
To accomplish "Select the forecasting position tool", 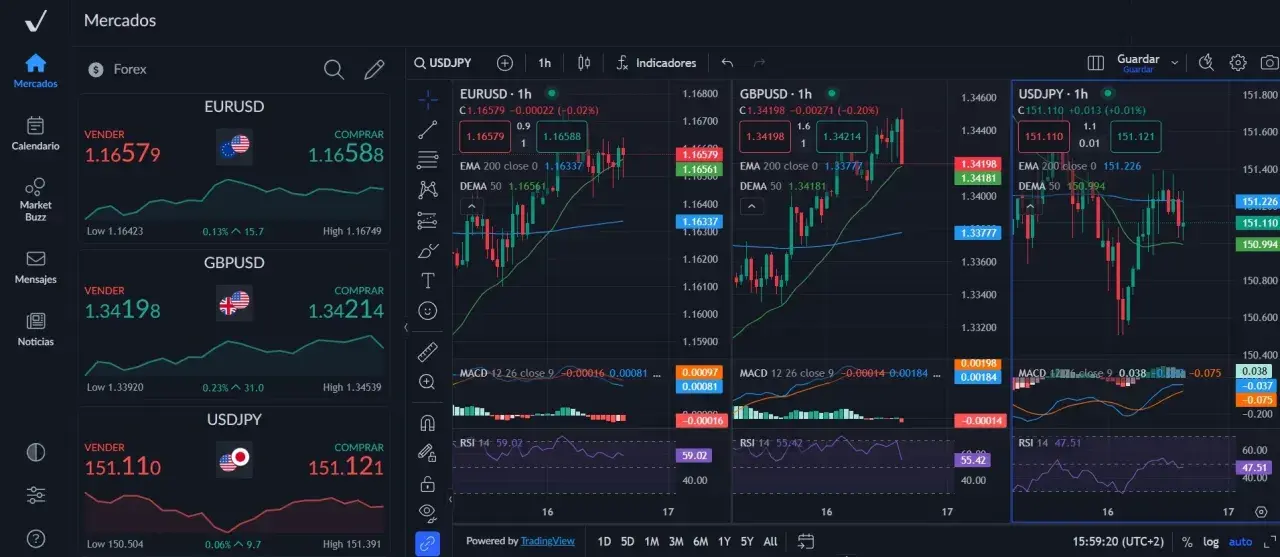I will (x=428, y=220).
